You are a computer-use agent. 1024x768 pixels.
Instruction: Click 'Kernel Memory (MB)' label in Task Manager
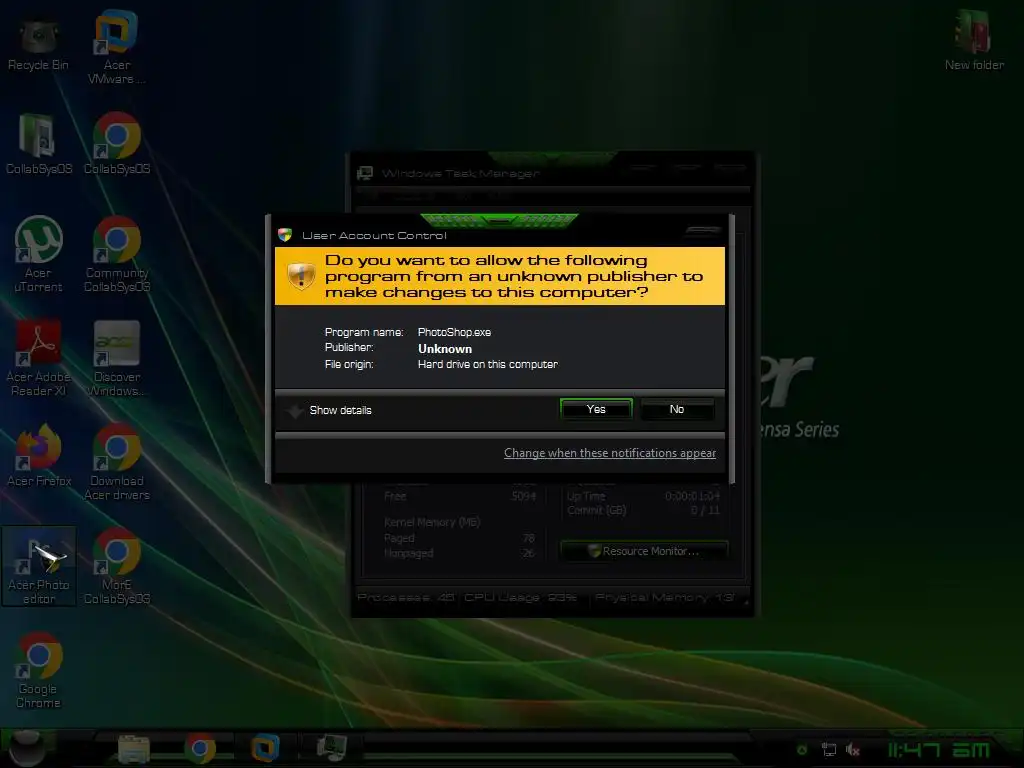click(432, 522)
